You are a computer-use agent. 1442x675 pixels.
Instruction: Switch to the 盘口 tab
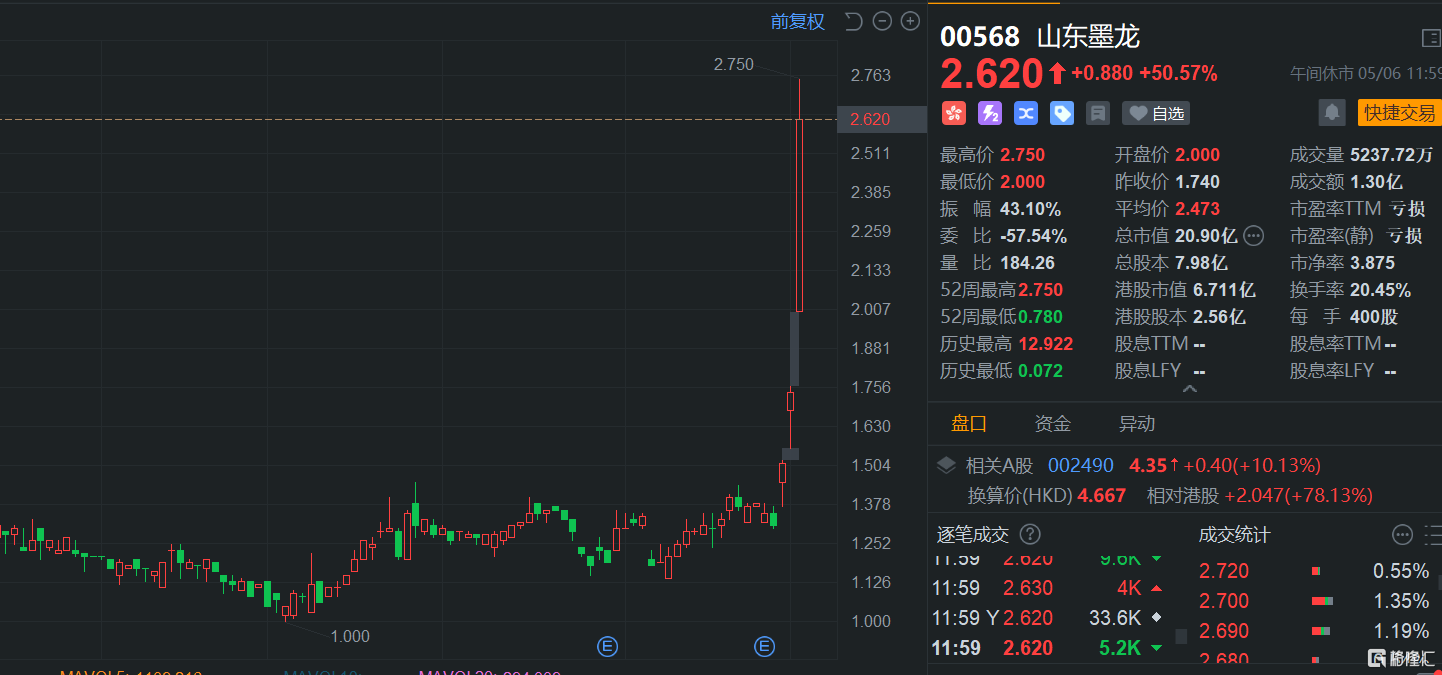tap(969, 424)
